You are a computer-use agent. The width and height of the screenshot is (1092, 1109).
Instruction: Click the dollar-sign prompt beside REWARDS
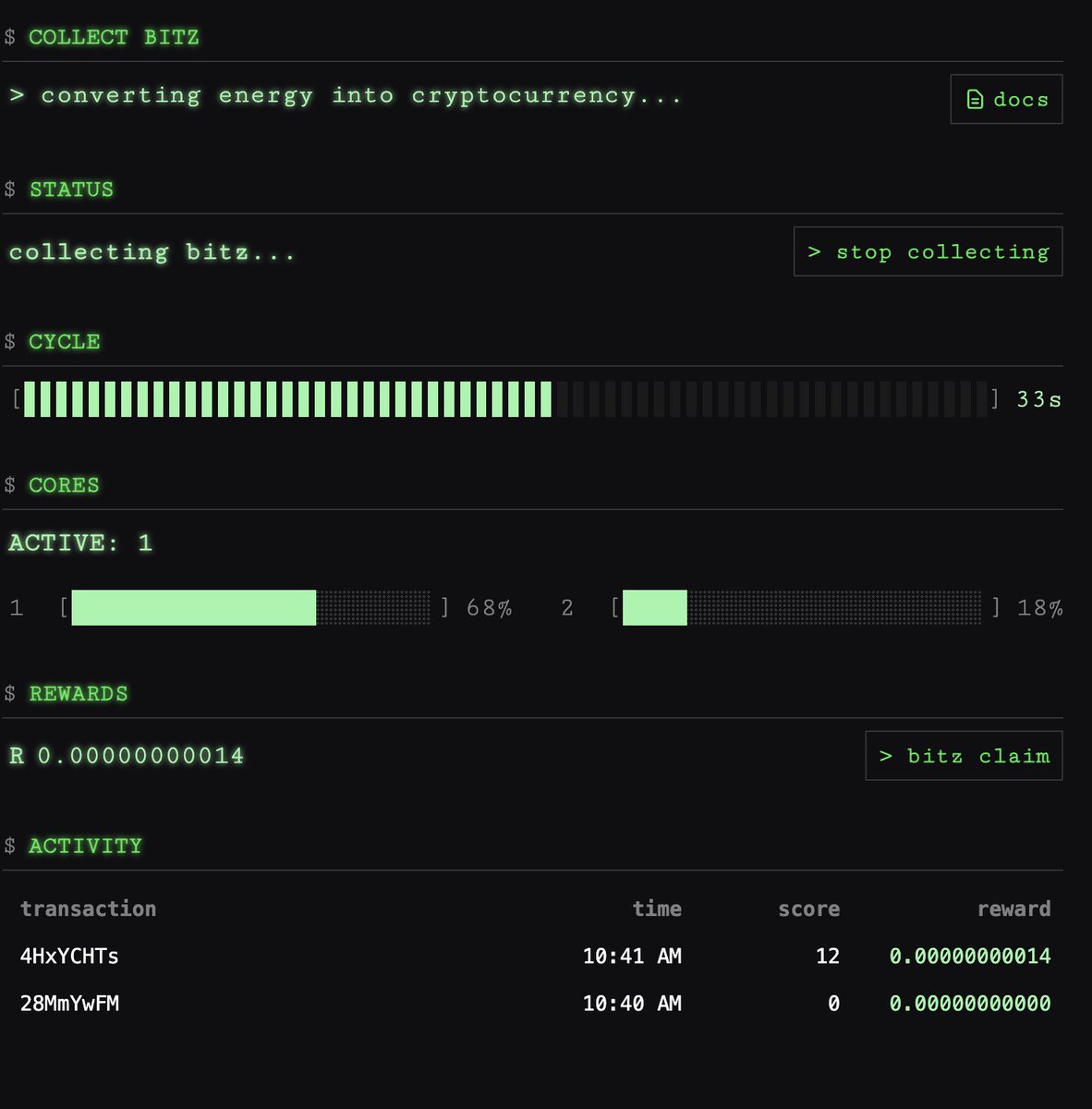coord(9,693)
